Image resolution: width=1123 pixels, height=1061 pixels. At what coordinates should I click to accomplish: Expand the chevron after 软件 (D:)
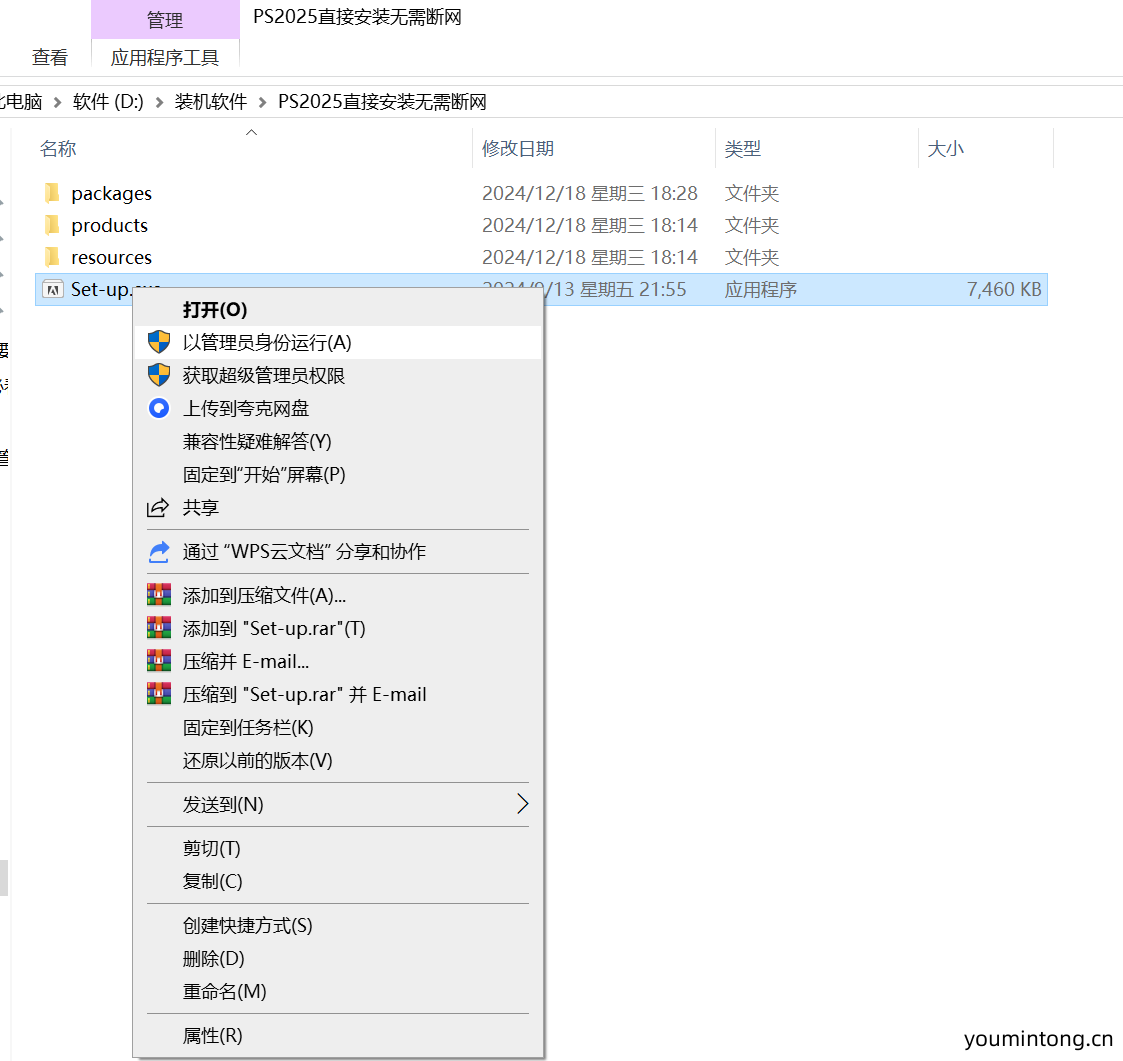click(x=159, y=102)
